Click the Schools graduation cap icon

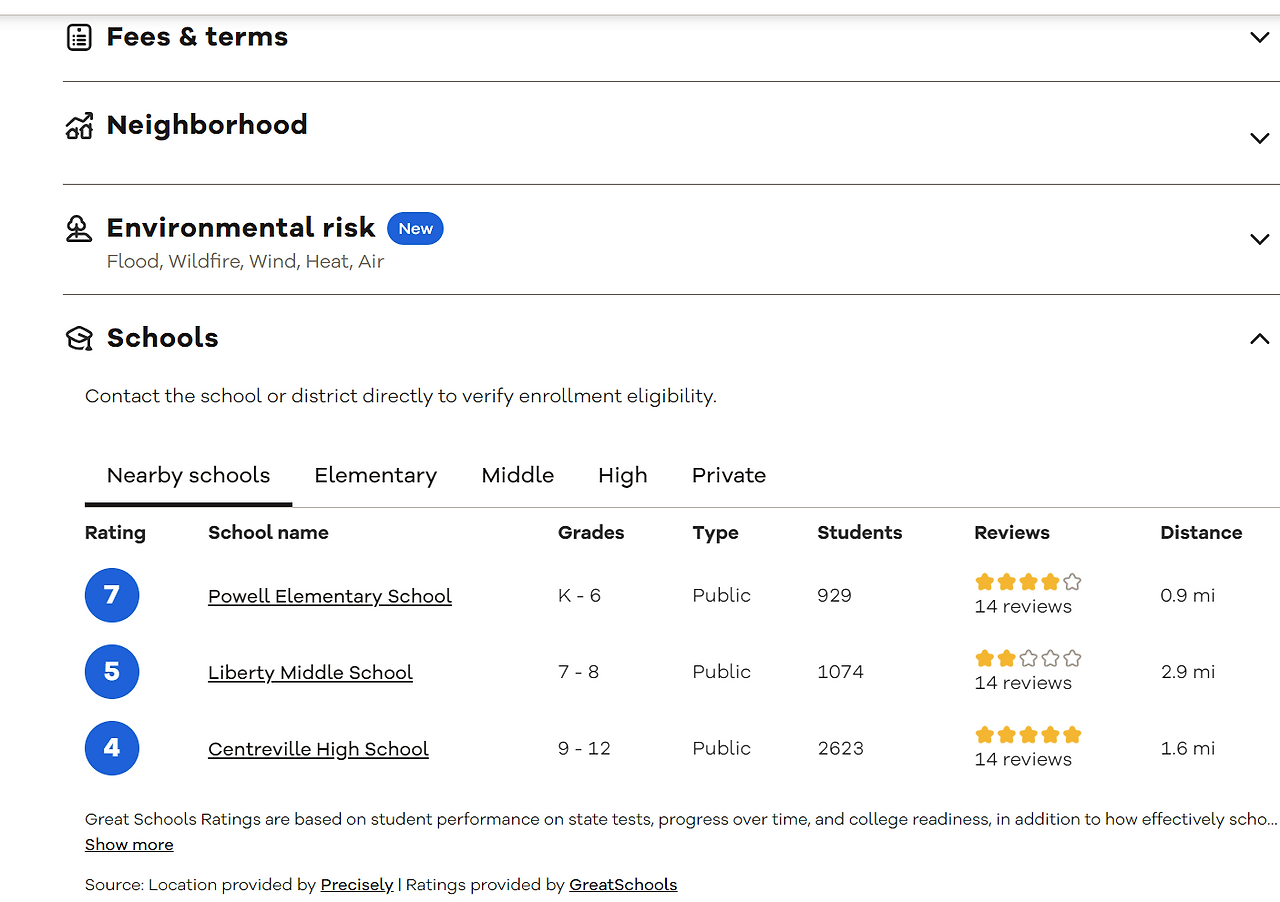click(x=79, y=338)
